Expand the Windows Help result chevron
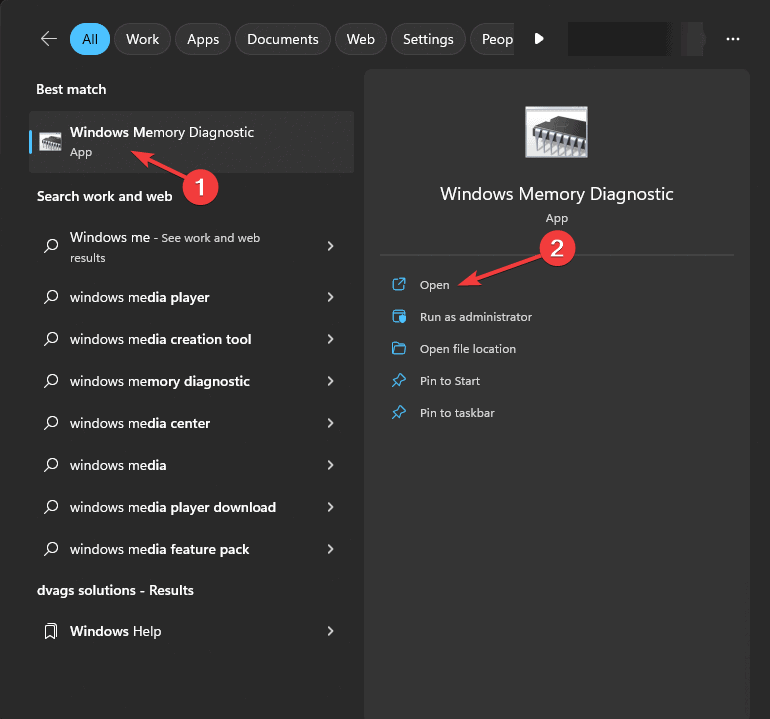This screenshot has width=770, height=719. pos(330,632)
